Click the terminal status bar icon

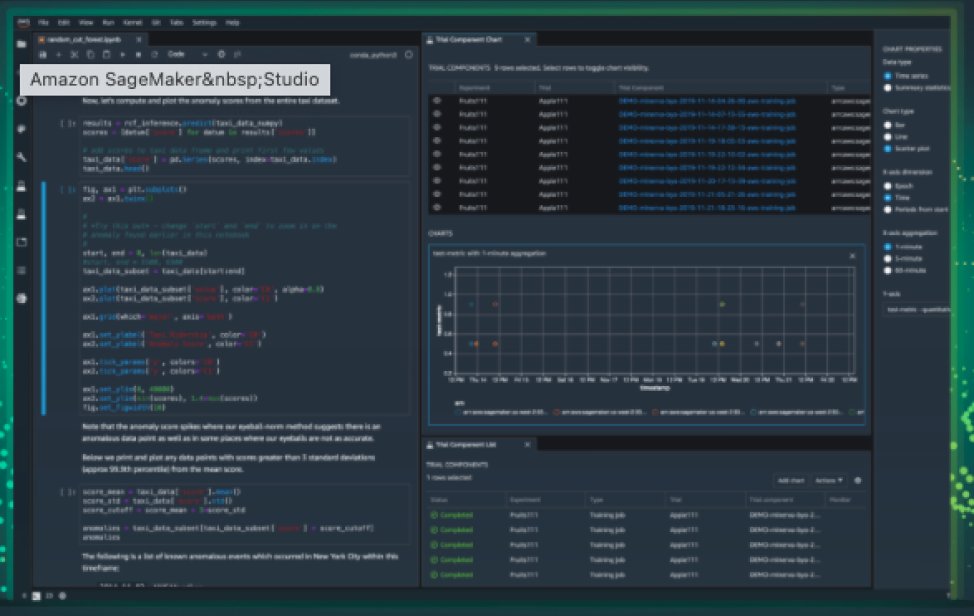pos(37,596)
